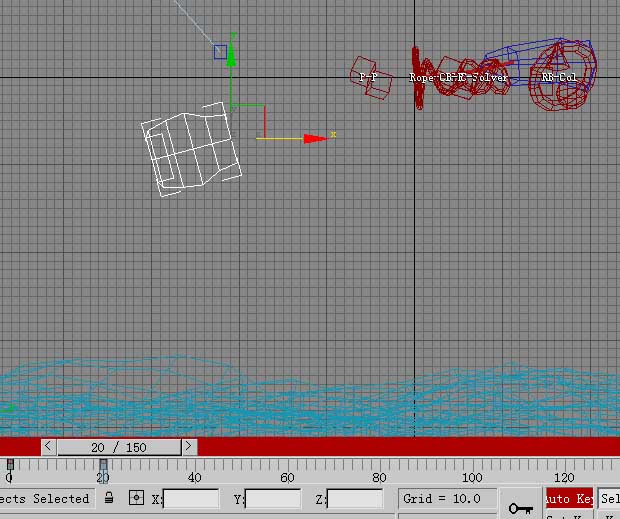Screen dimensions: 620x519
Task: Click the Grid = 10.0 status readout
Action: 447,498
